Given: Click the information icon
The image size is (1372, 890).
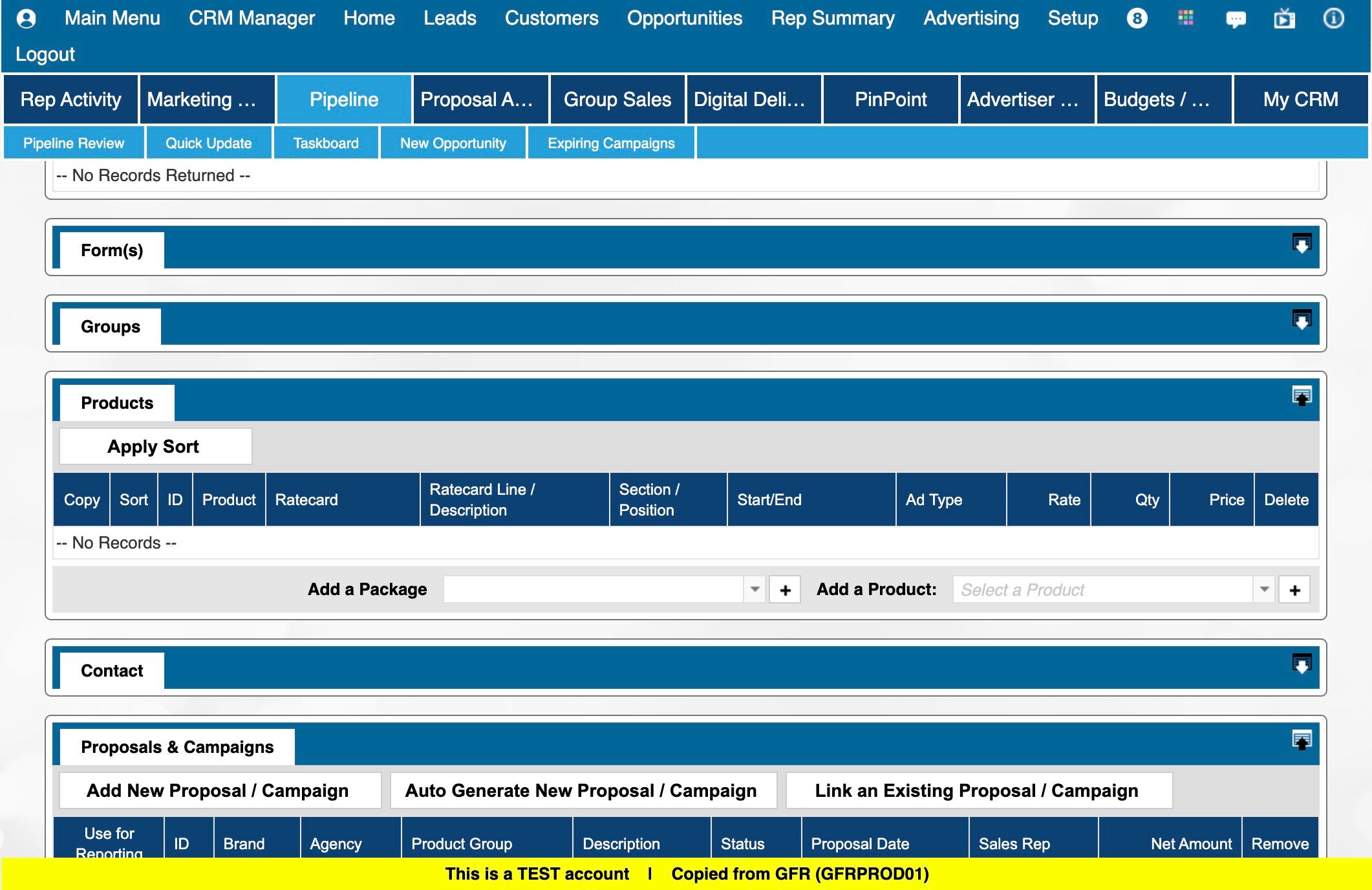Looking at the screenshot, I should click(1333, 18).
